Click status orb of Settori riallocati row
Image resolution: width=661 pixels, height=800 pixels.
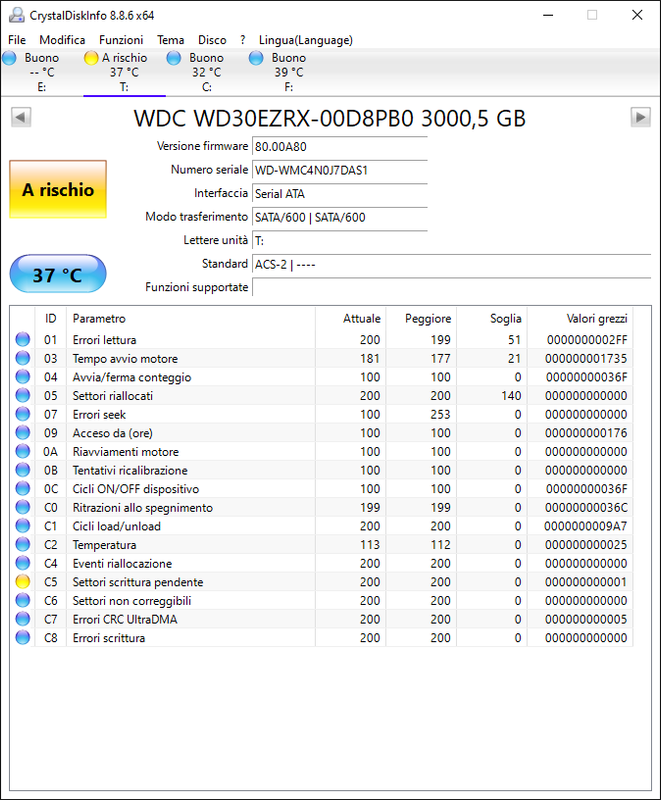tap(22, 395)
